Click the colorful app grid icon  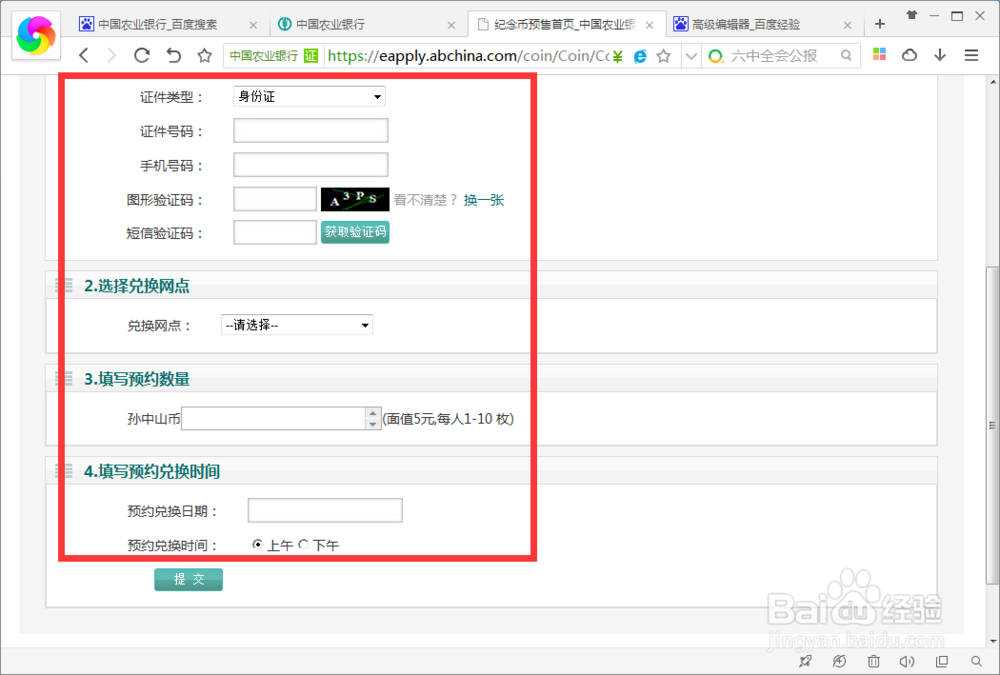(878, 56)
